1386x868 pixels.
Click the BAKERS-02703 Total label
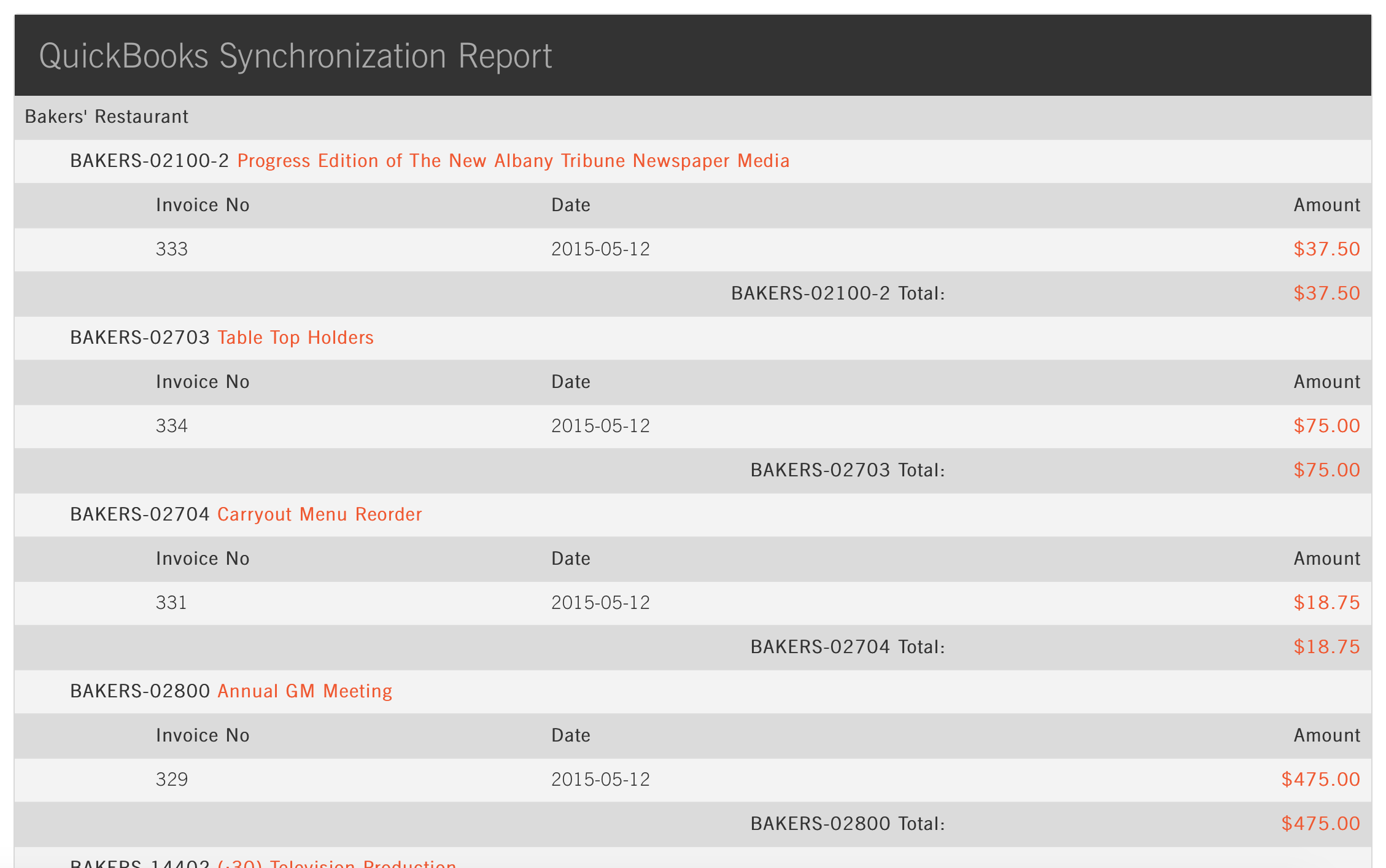[848, 470]
